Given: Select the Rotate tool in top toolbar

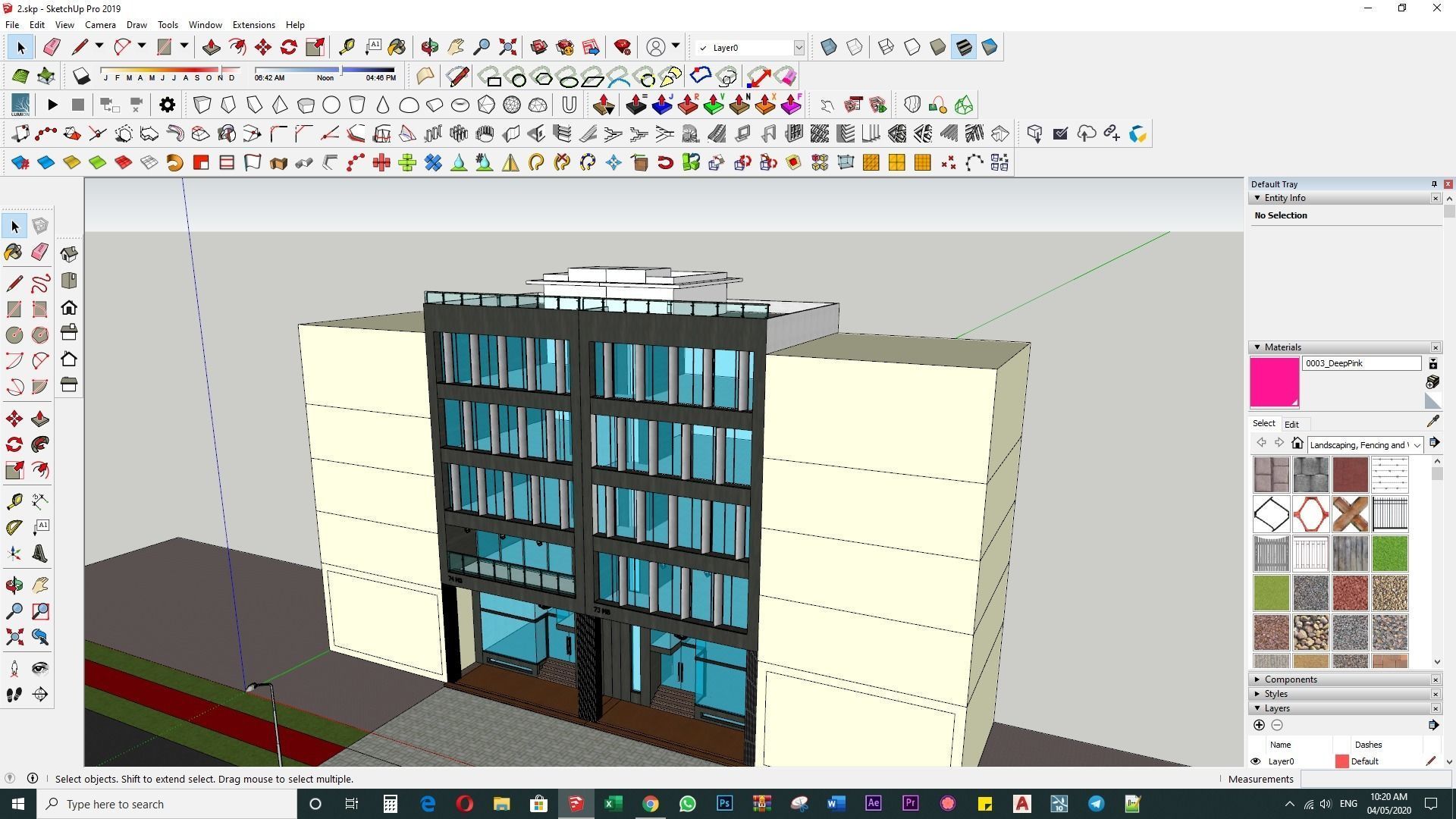Looking at the screenshot, I should [289, 48].
